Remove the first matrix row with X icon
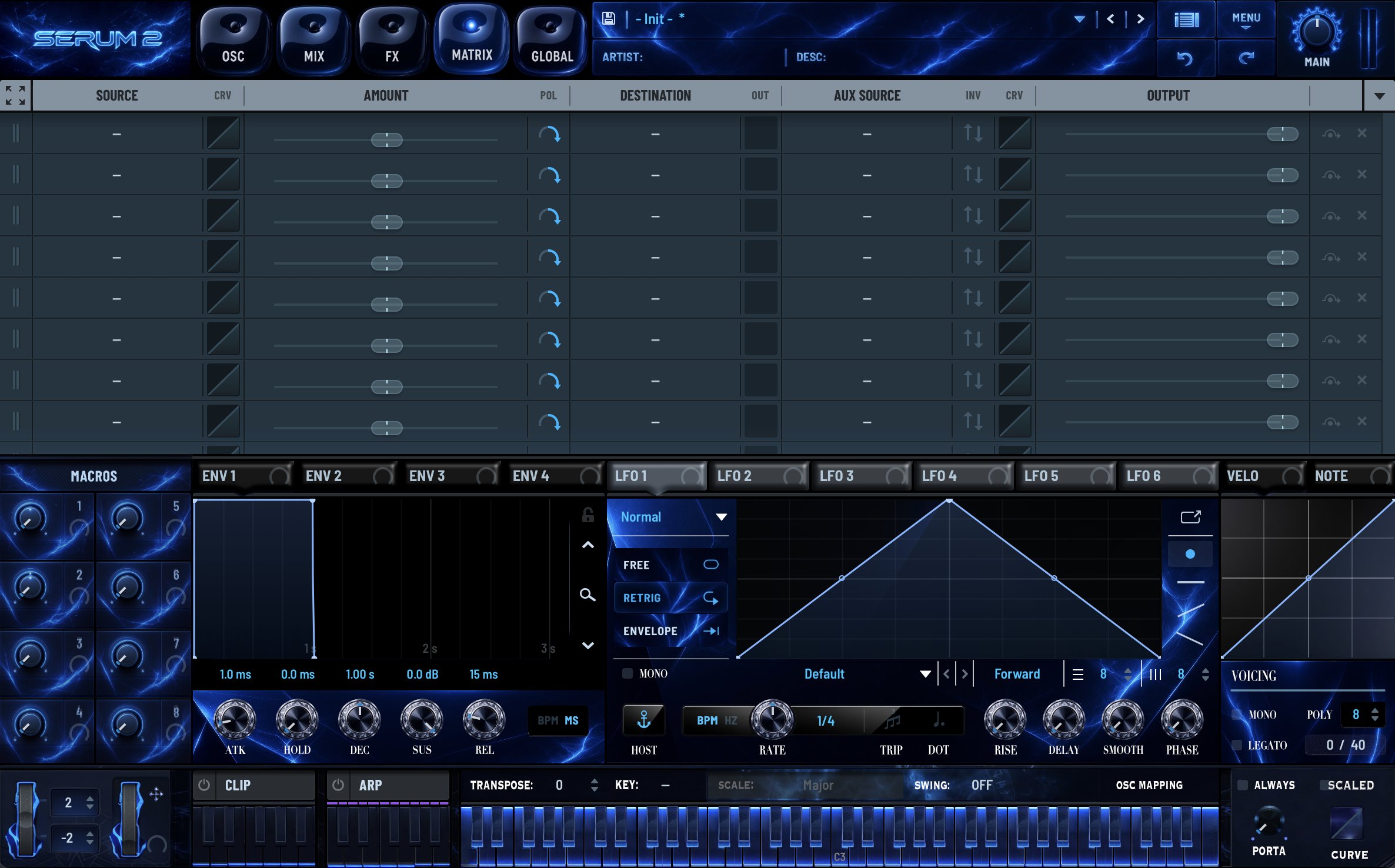This screenshot has height=868, width=1395. pyautogui.click(x=1362, y=133)
